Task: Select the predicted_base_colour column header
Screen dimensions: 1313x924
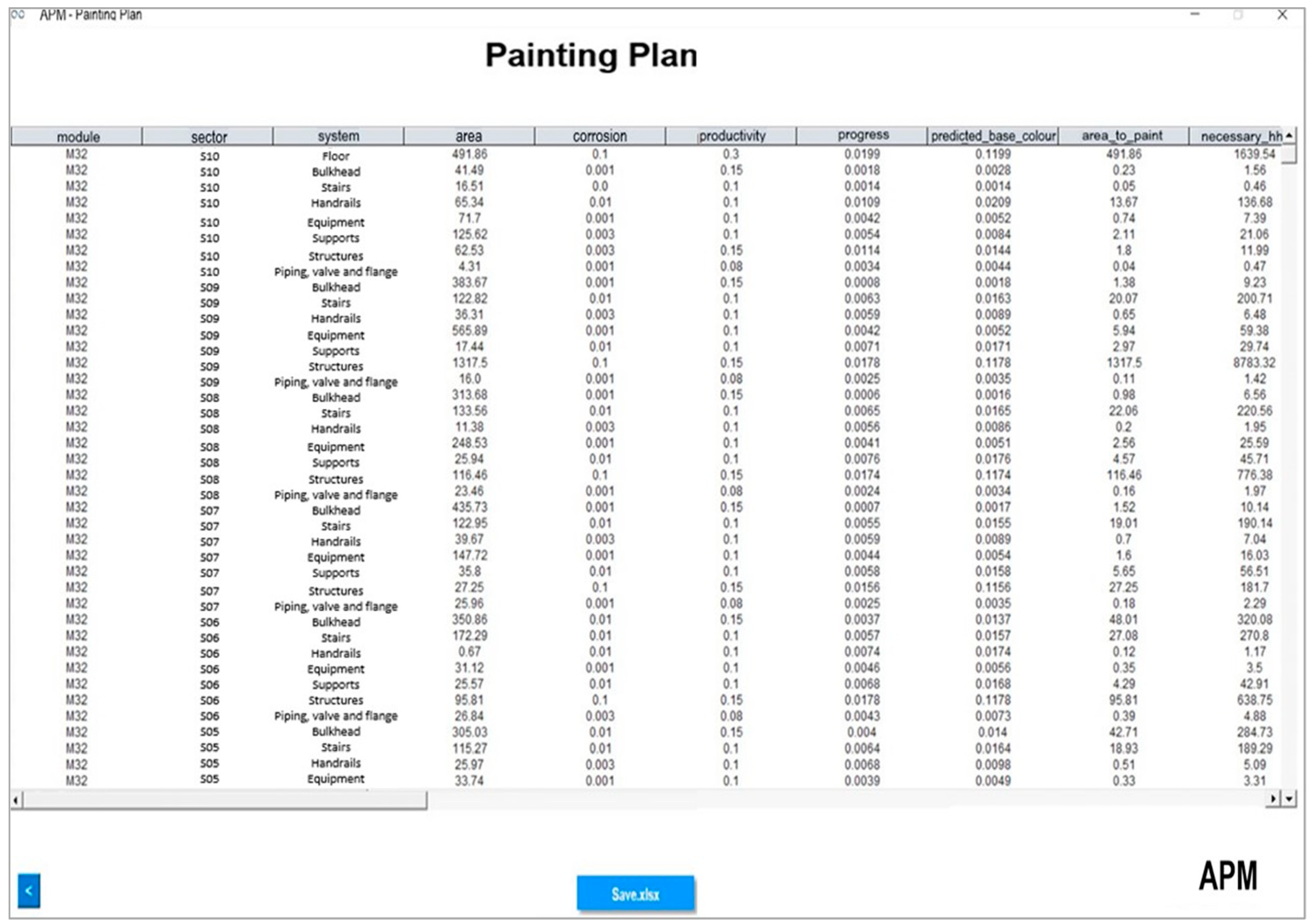Action: tap(993, 136)
